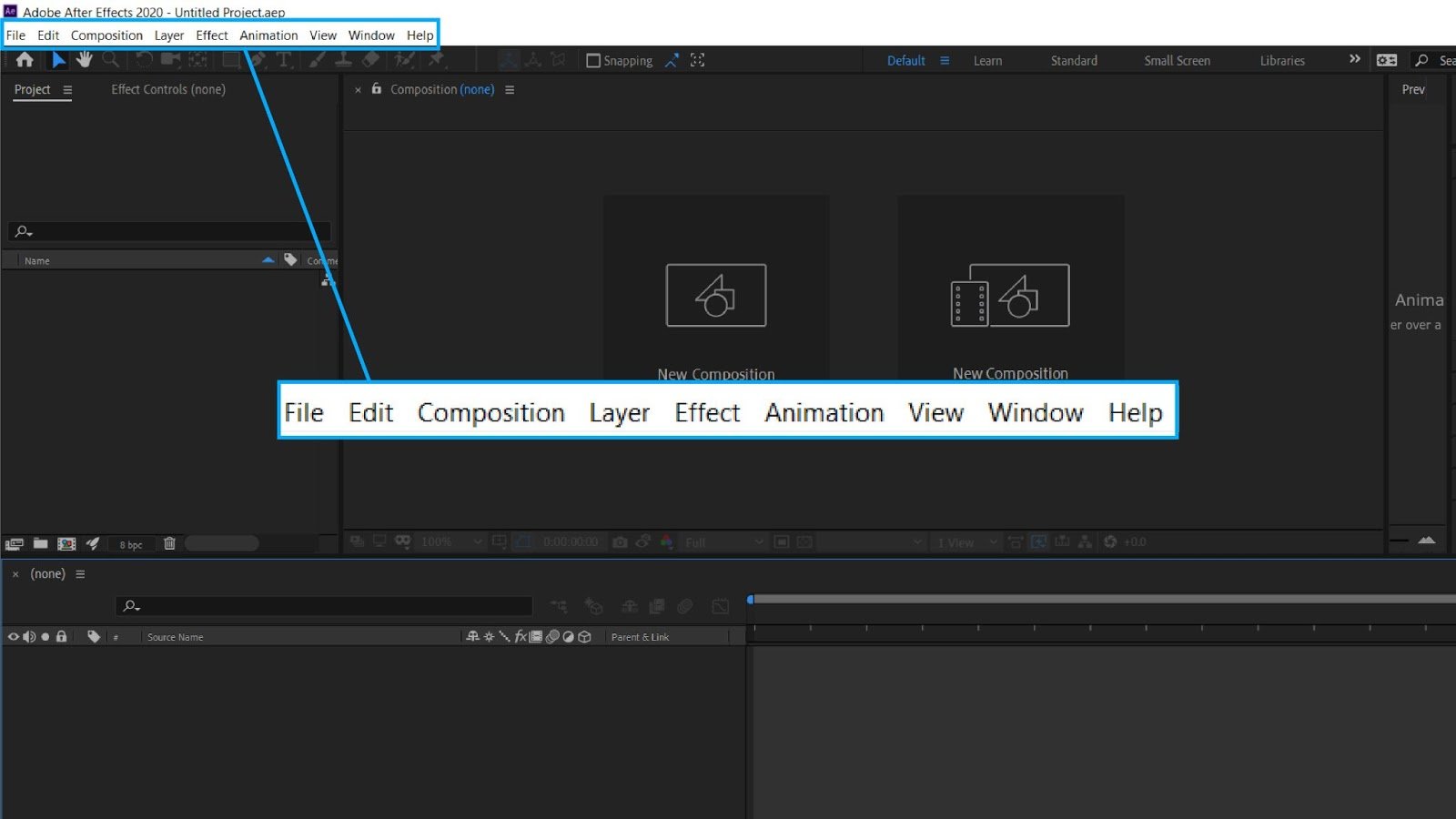Viewport: 1456px width, 819px height.
Task: Open the Default workspace menu
Action: tap(945, 61)
